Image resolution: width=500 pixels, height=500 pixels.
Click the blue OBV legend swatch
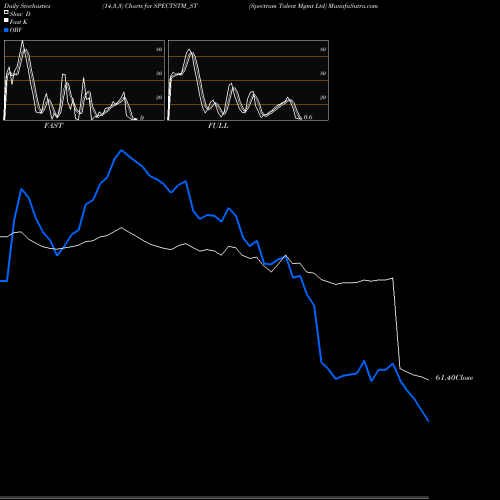pos(6,30)
